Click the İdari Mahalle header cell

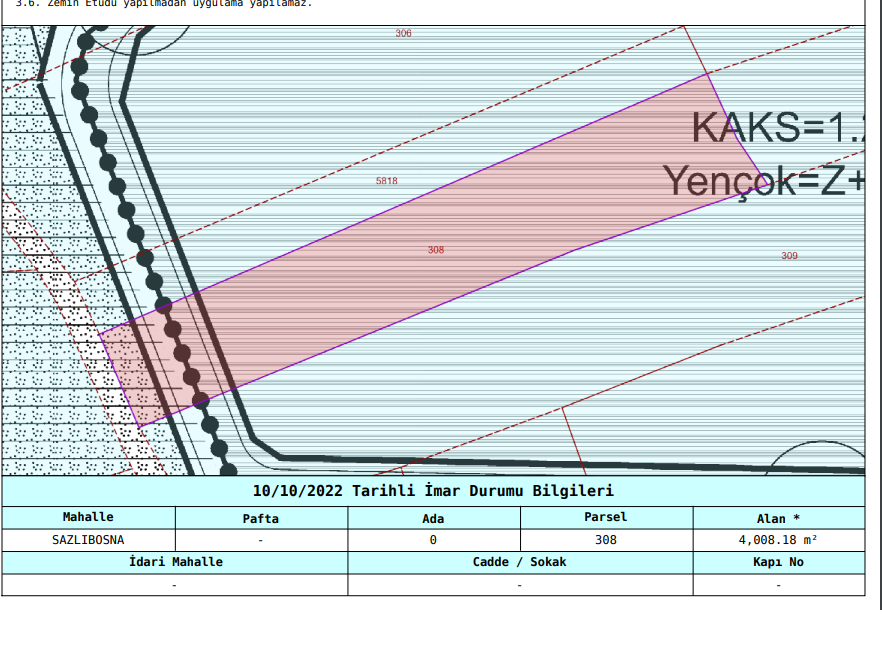pyautogui.click(x=175, y=562)
